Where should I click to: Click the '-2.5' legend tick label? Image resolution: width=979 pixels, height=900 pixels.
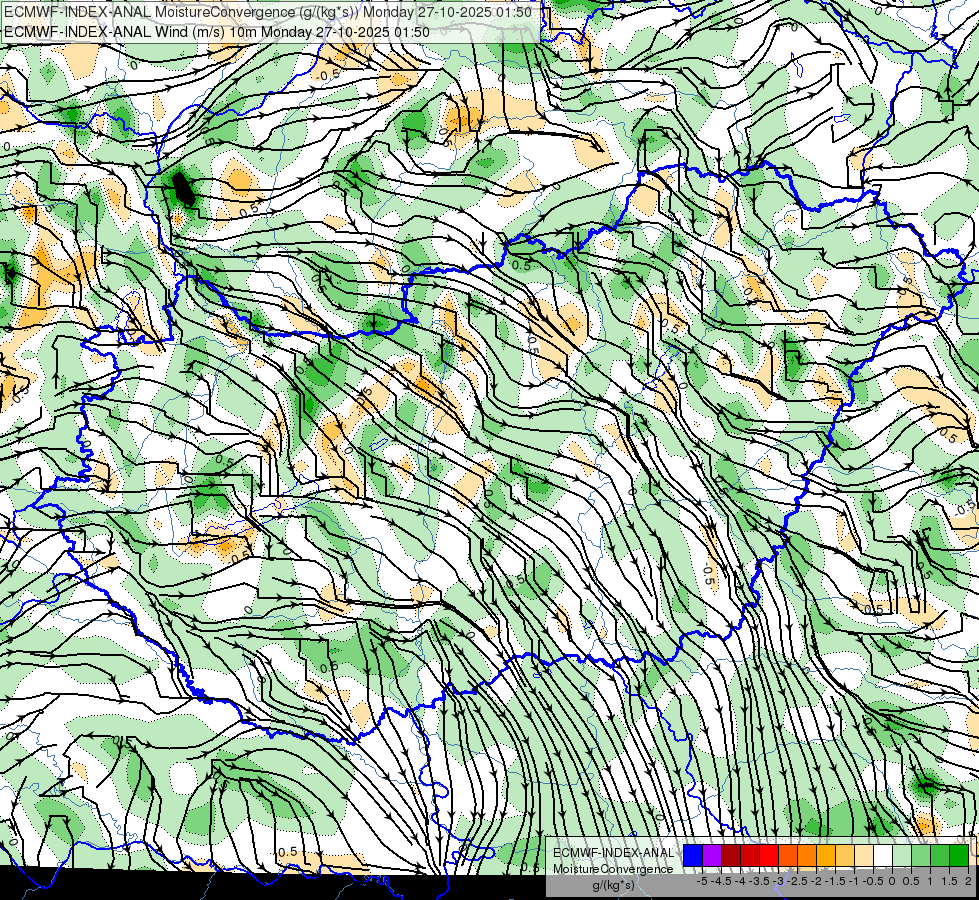click(797, 881)
